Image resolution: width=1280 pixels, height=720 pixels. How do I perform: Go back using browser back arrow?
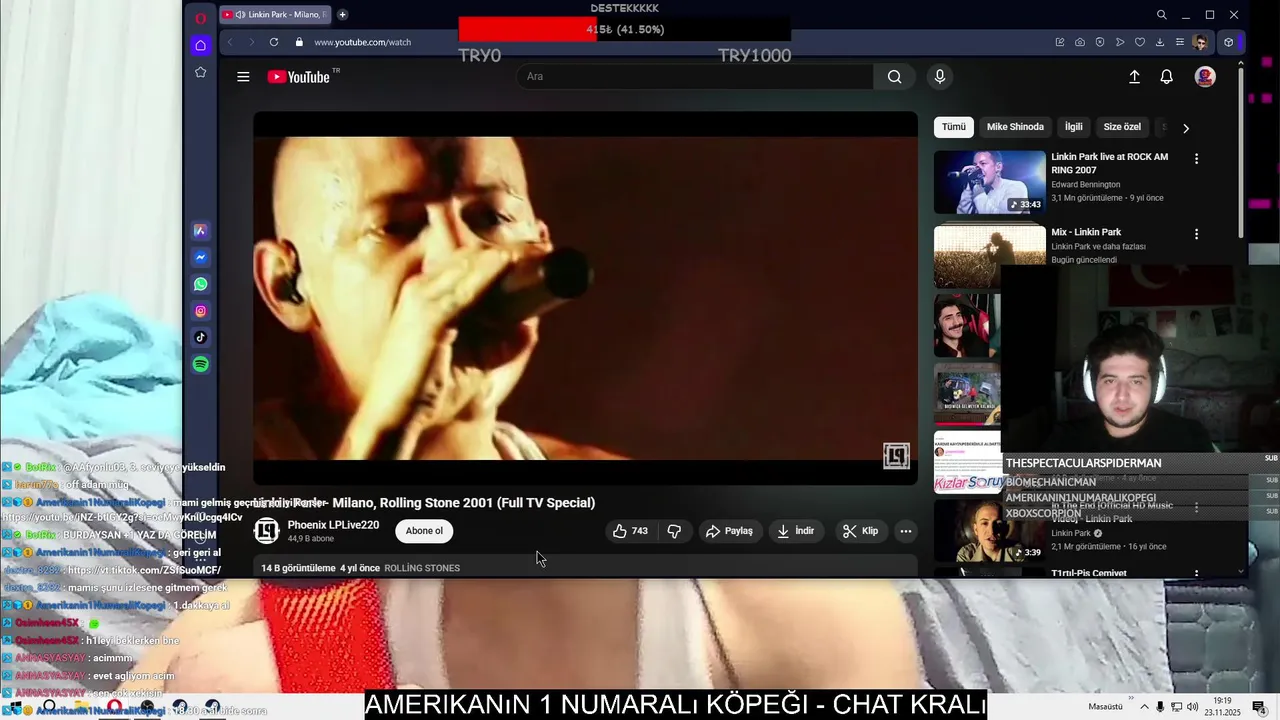pyautogui.click(x=230, y=42)
